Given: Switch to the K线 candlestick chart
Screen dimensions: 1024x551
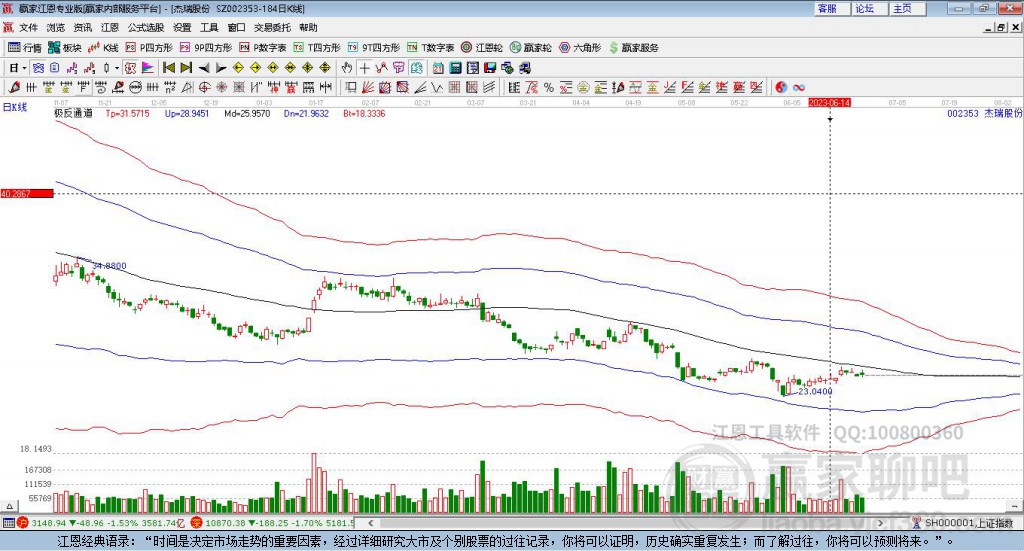Looking at the screenshot, I should pos(103,48).
